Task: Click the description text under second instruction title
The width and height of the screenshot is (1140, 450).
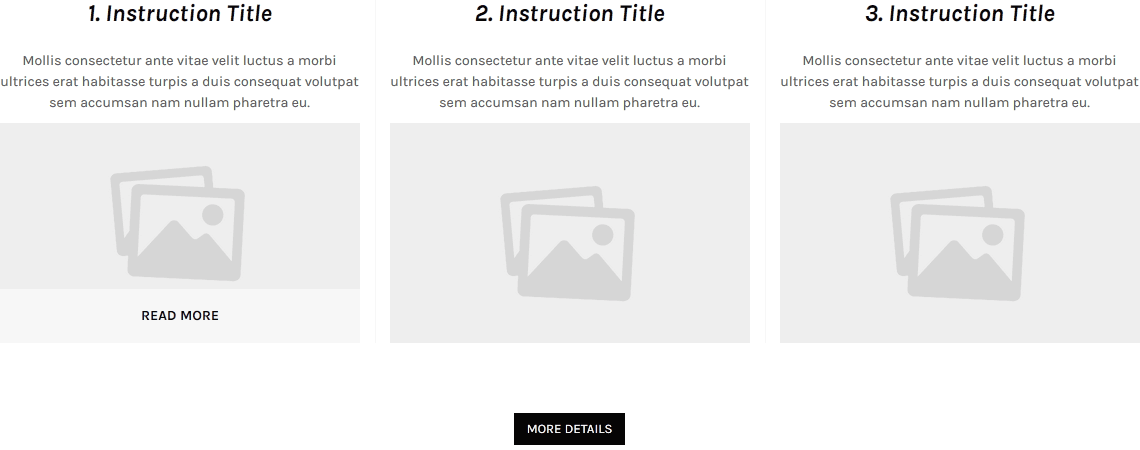Action: pos(569,81)
